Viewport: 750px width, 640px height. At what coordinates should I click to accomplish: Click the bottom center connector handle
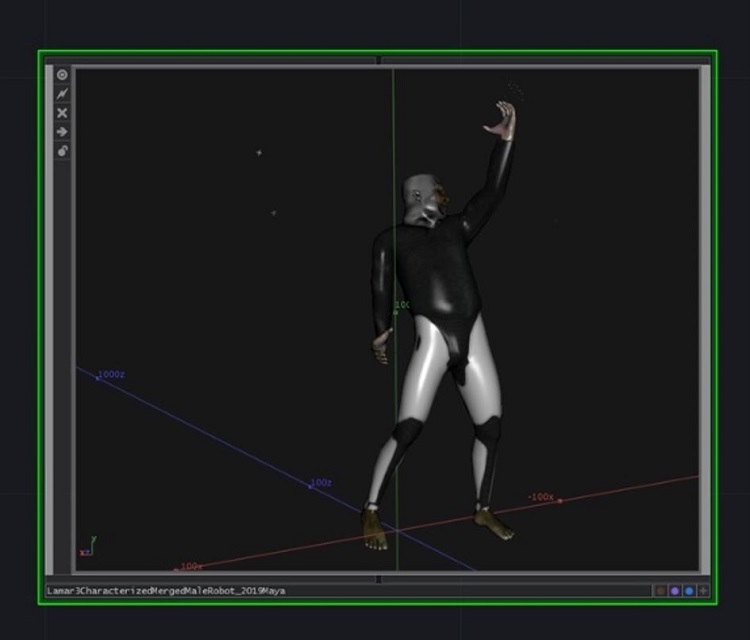point(378,578)
